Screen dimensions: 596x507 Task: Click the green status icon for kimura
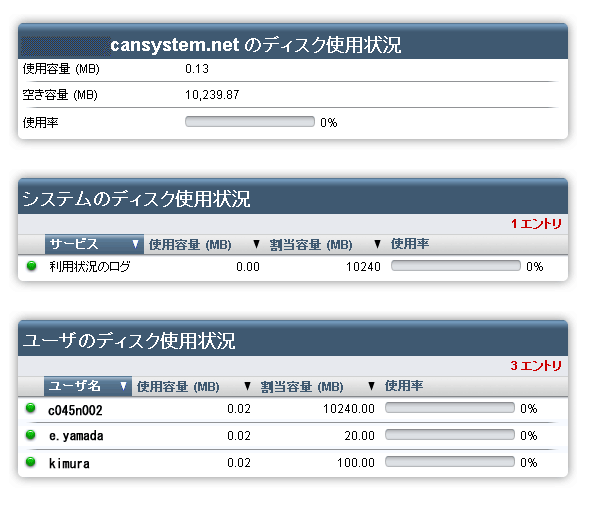click(30, 462)
